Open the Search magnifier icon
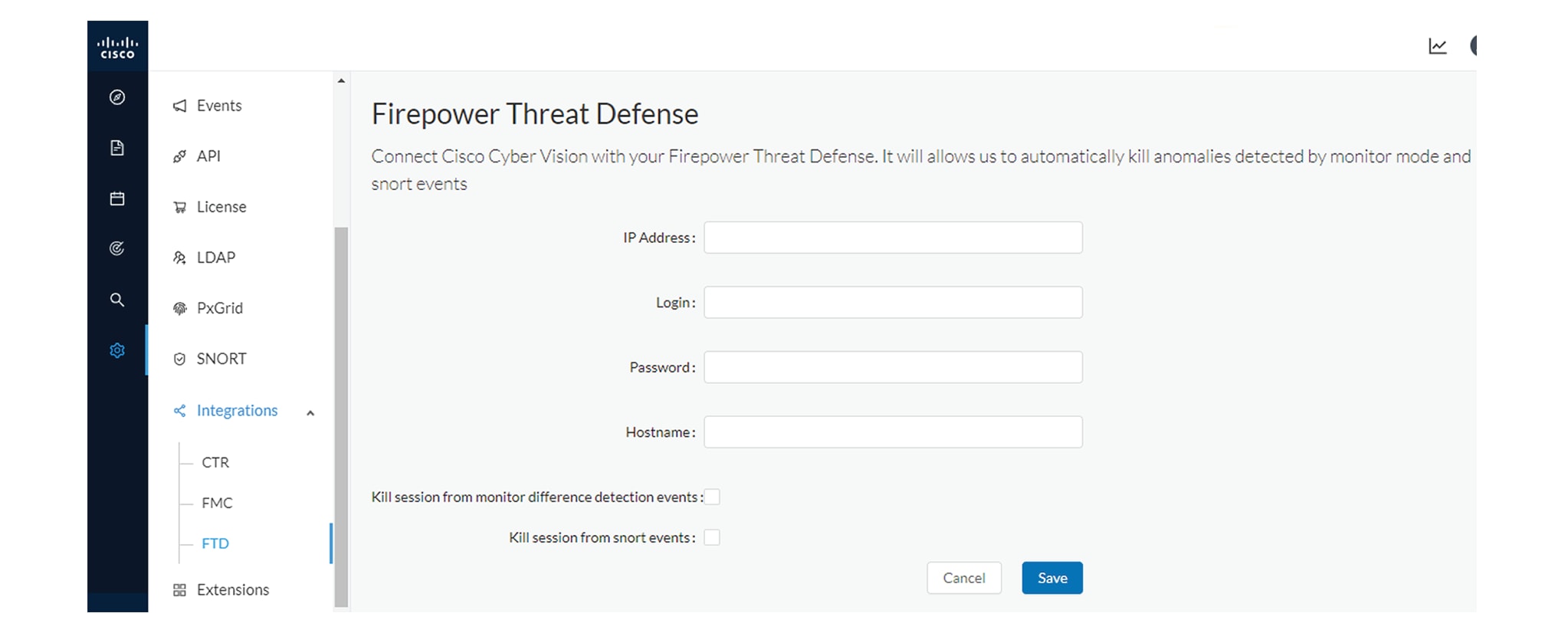The height and width of the screenshot is (633, 1568). (117, 300)
